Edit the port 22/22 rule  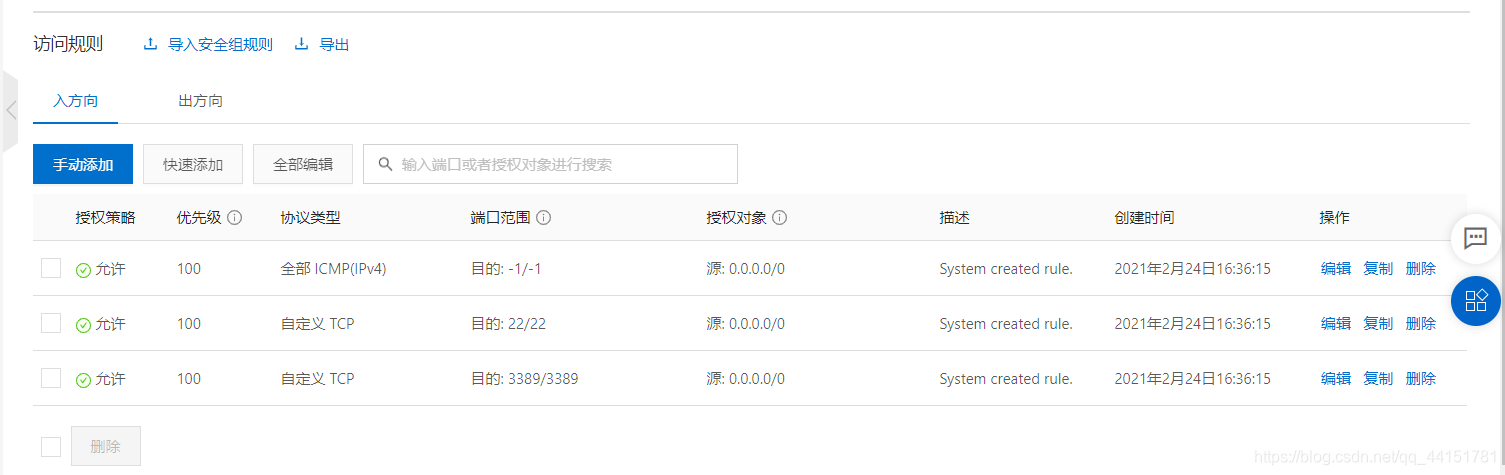pos(1336,323)
